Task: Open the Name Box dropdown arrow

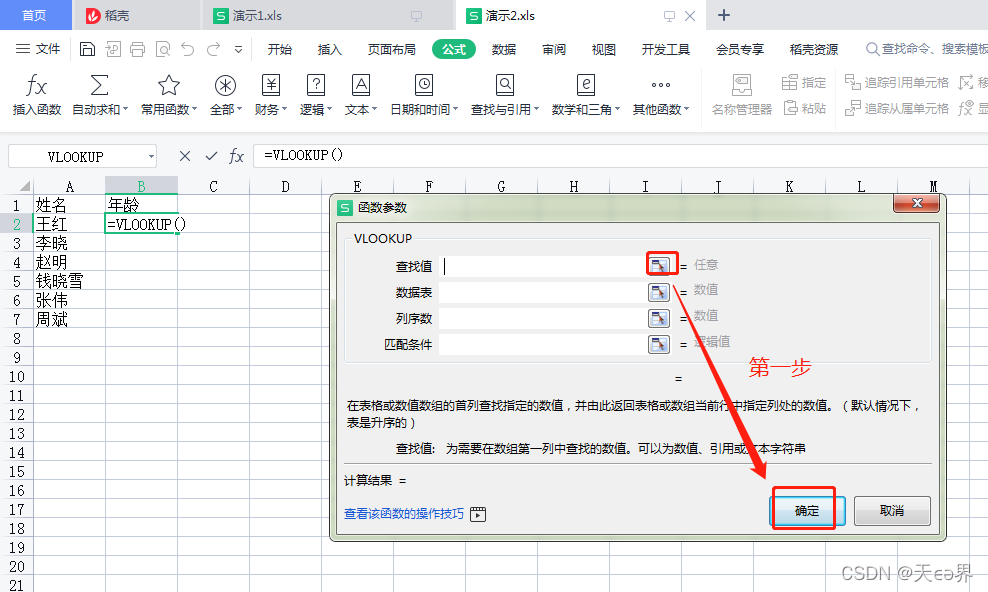Action: pyautogui.click(x=151, y=157)
